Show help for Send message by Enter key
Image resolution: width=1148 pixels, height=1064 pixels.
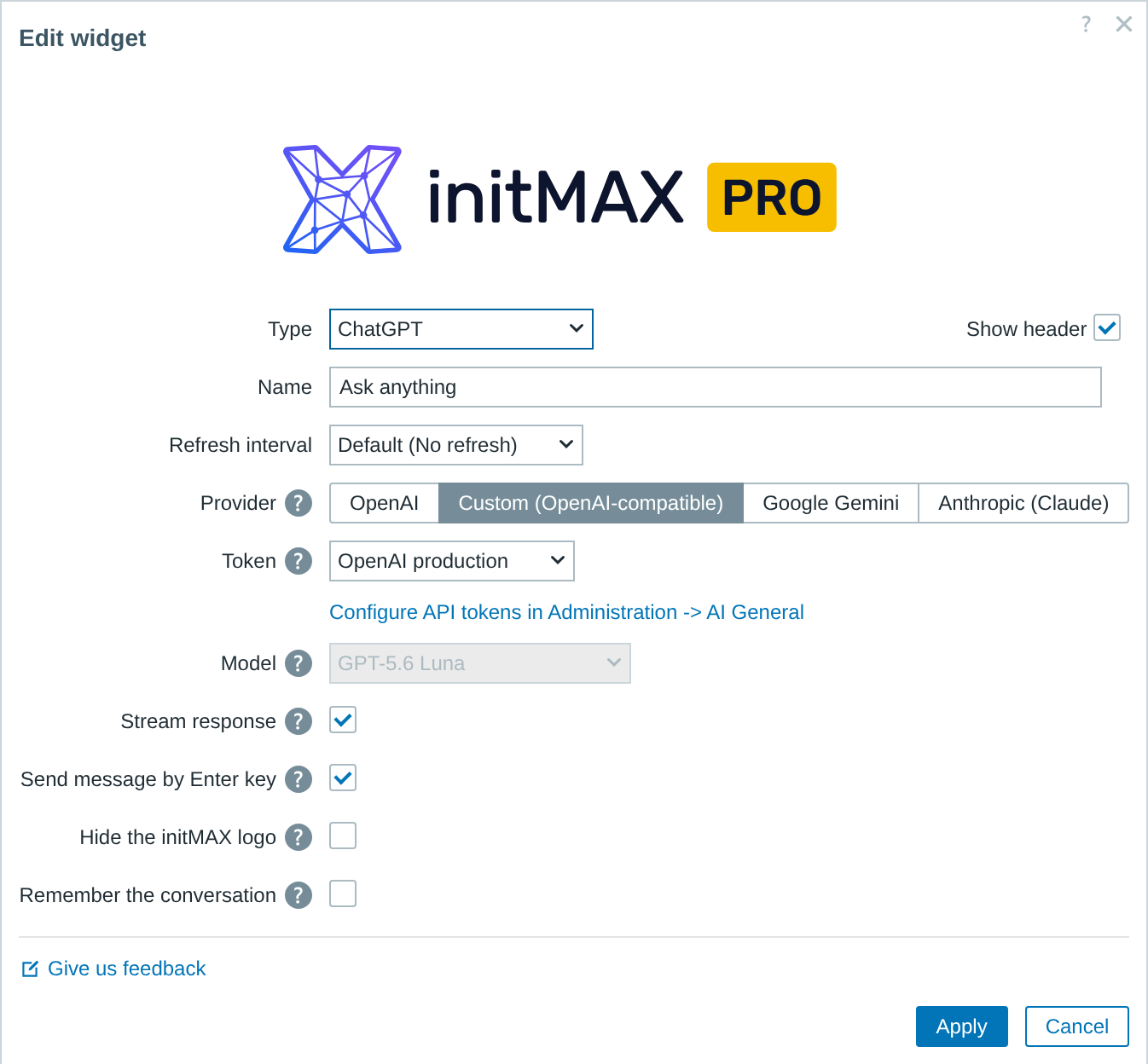299,779
